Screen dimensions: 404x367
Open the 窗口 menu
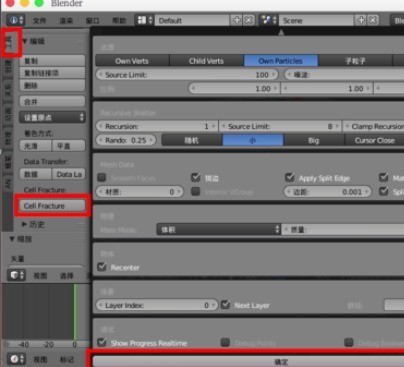[x=92, y=21]
